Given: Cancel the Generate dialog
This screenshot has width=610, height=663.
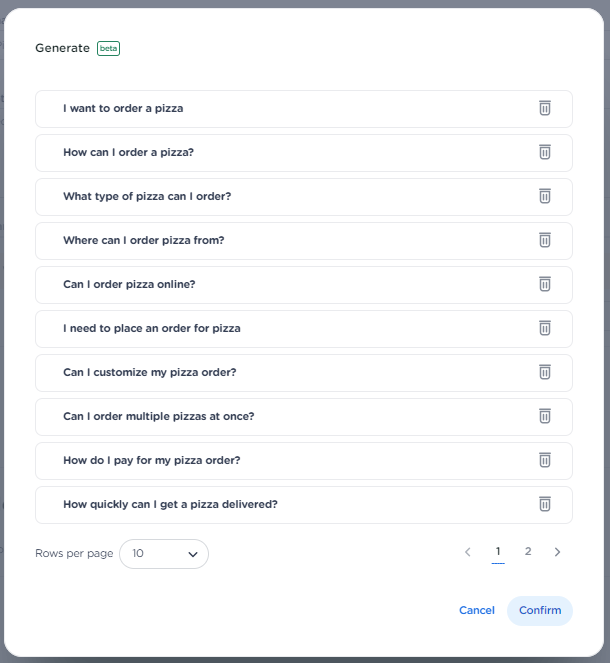Looking at the screenshot, I should pos(477,610).
